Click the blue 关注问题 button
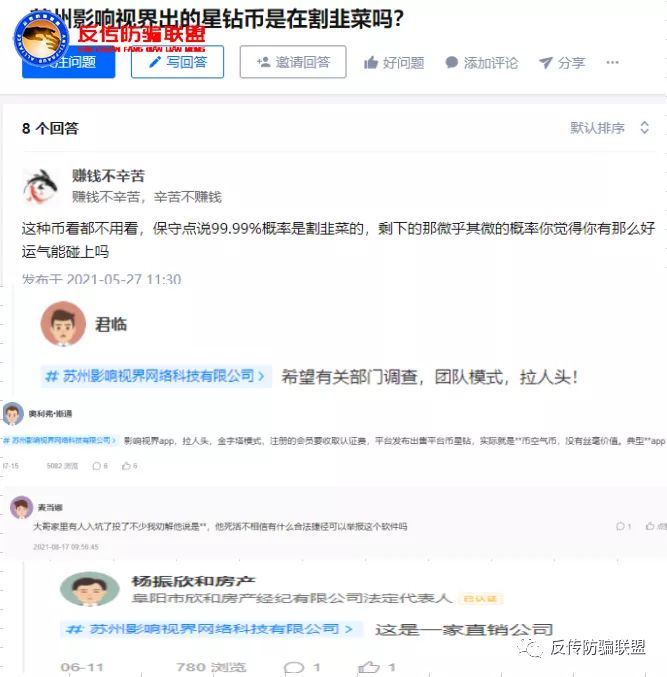This screenshot has height=677, width=667. pos(69,62)
